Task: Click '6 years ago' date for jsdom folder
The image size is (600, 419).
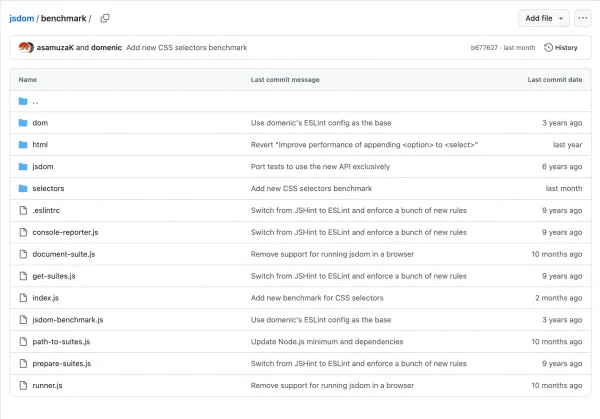Action: point(562,166)
